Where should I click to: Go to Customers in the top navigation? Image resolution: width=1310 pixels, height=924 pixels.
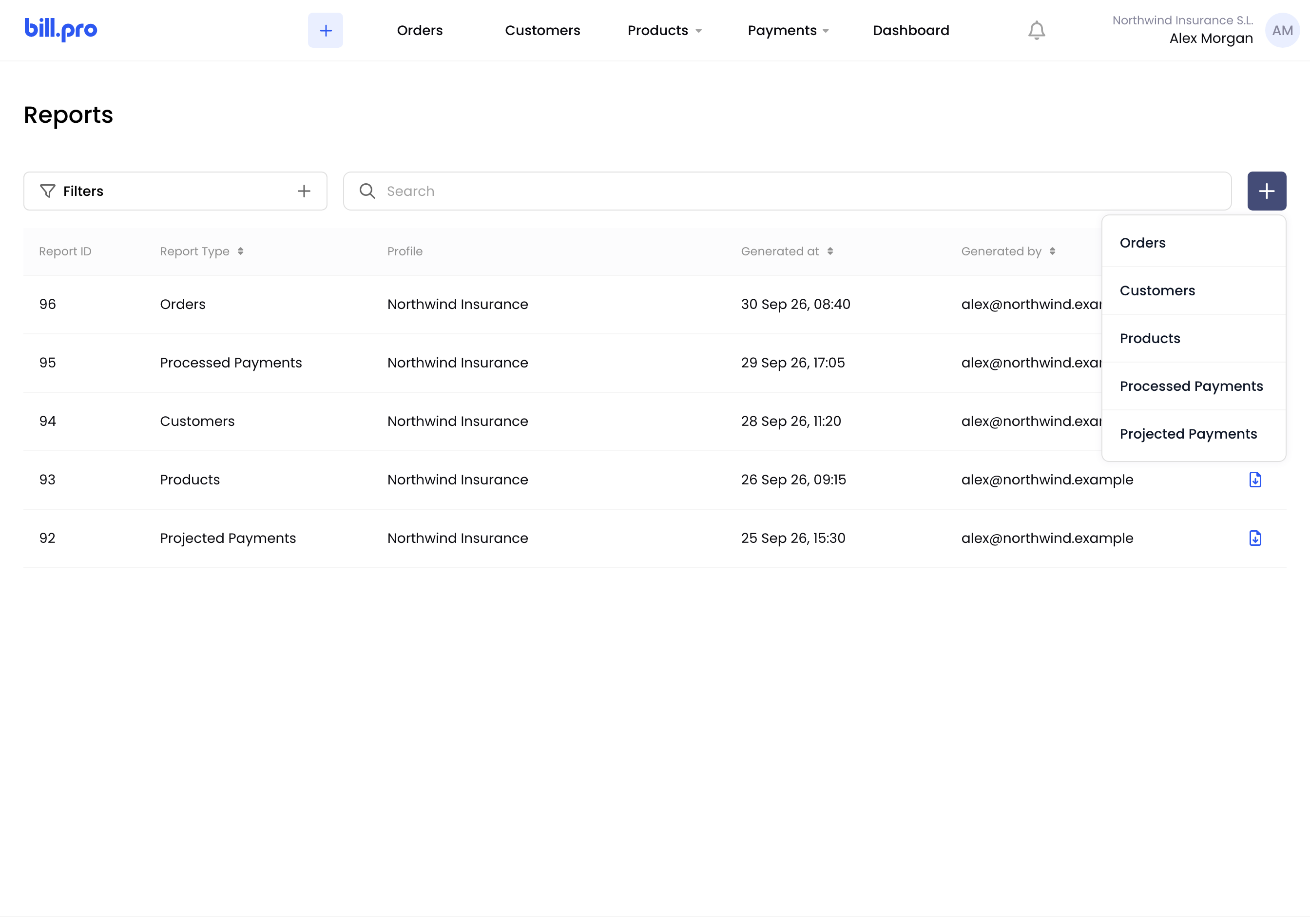(542, 30)
